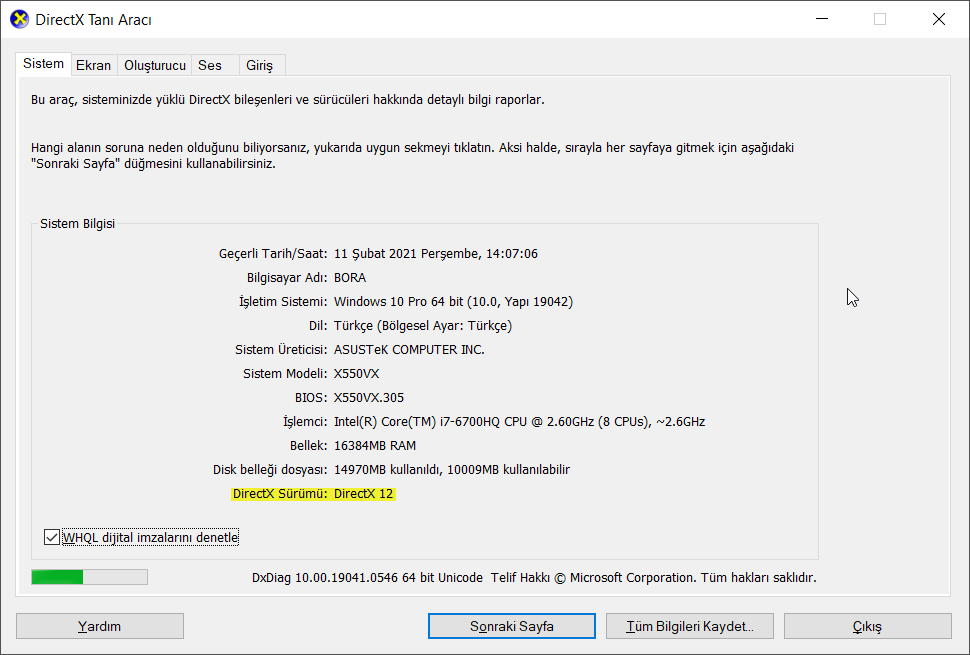Click highlighted DirectX 12 value
The width and height of the screenshot is (970, 655).
pos(363,494)
